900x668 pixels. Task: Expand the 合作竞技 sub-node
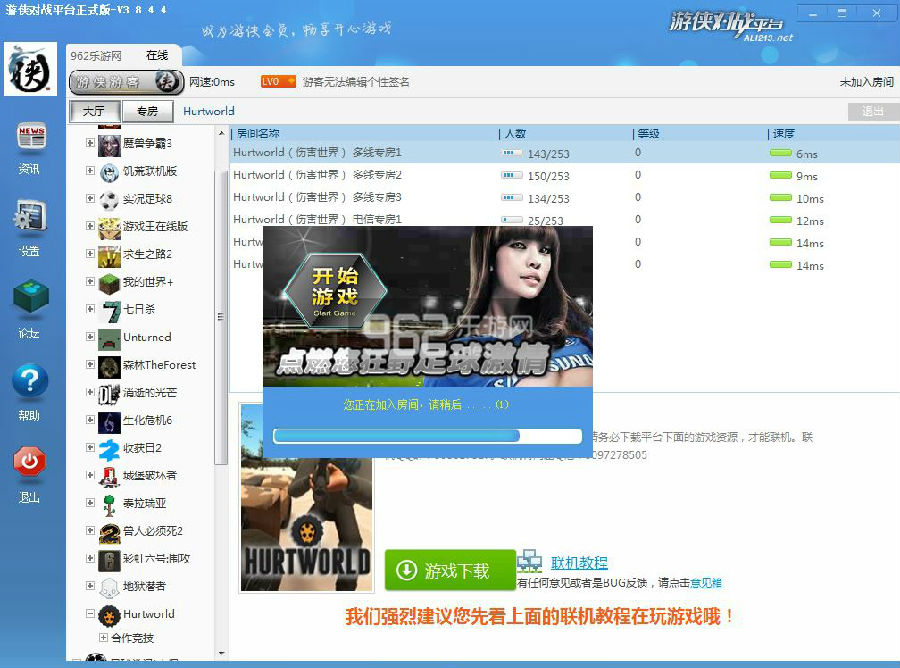[x=103, y=638]
